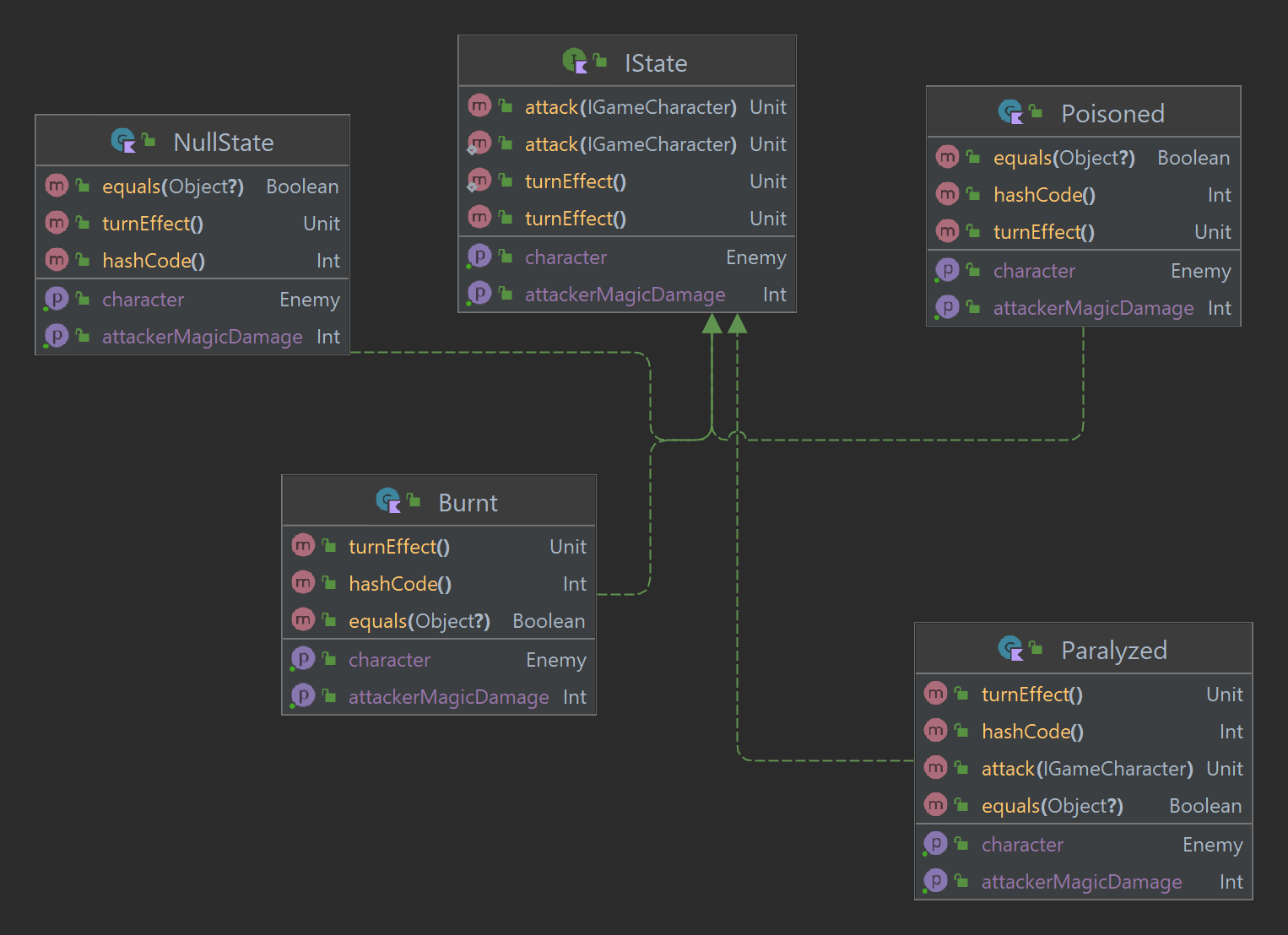Screen dimensions: 1288x935
Task: Select the IState class header icon
Action: [575, 62]
